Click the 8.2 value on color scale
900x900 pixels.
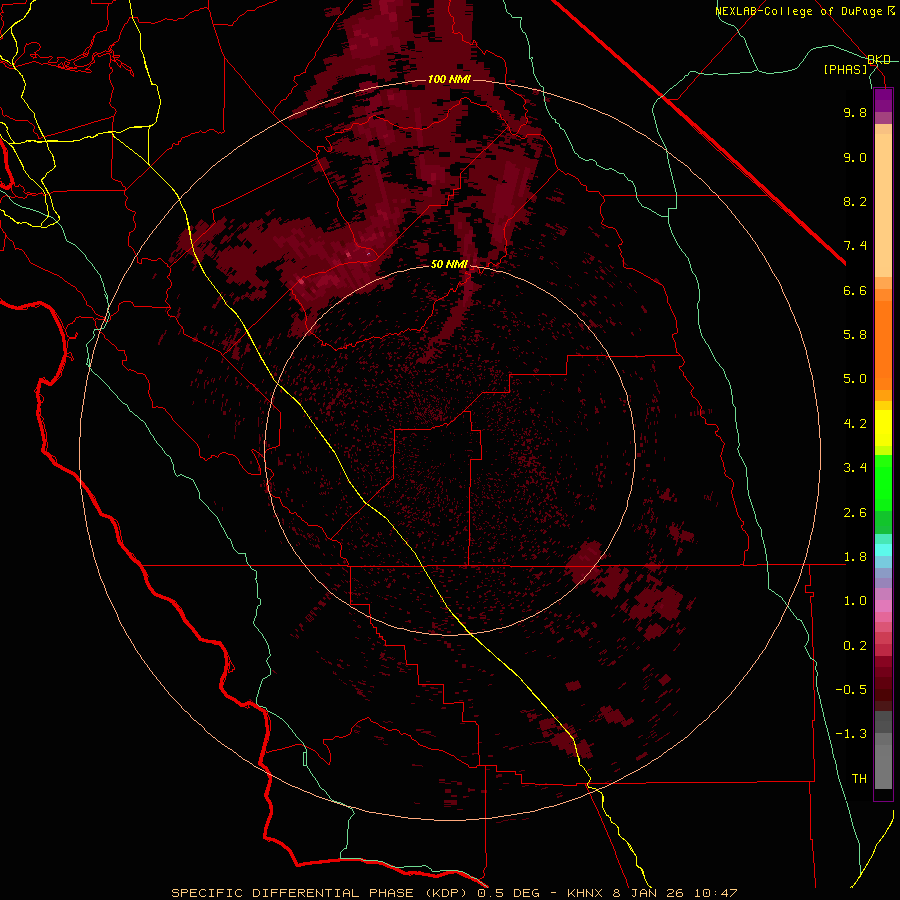(855, 201)
